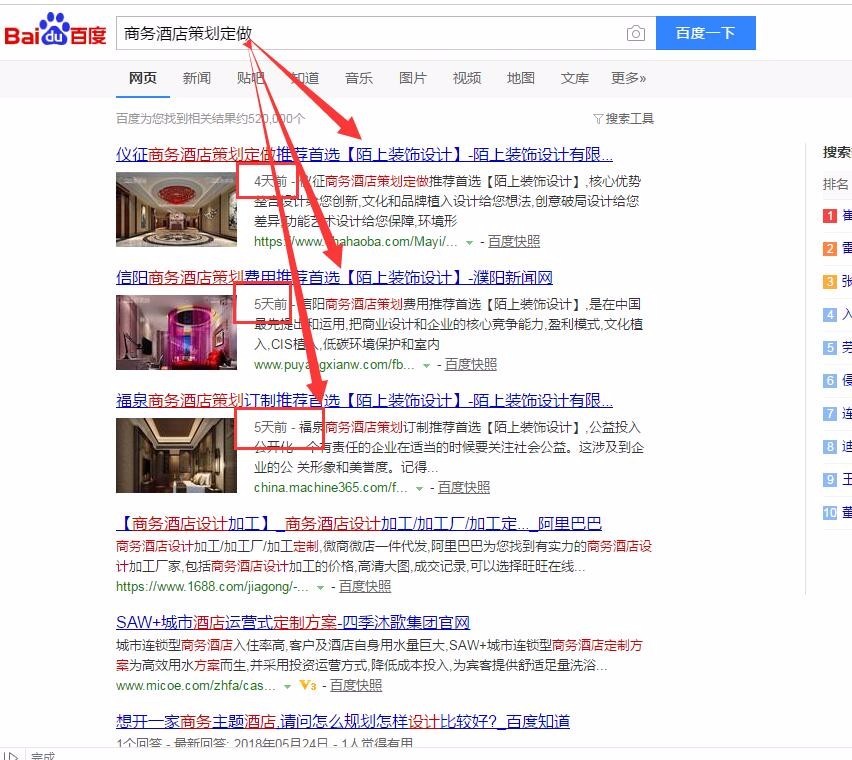Select rank 8 badge in sidebar list
The width and height of the screenshot is (852, 760).
(x=829, y=447)
